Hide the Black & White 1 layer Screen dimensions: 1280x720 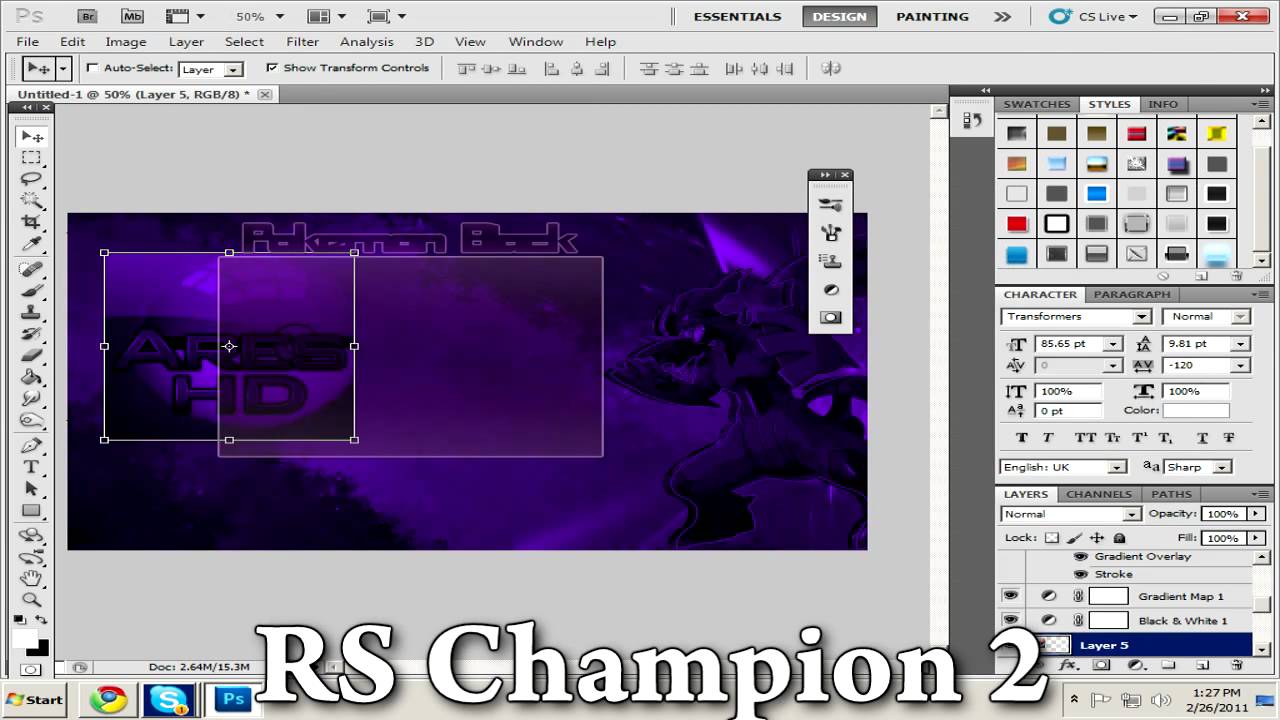(1011, 620)
